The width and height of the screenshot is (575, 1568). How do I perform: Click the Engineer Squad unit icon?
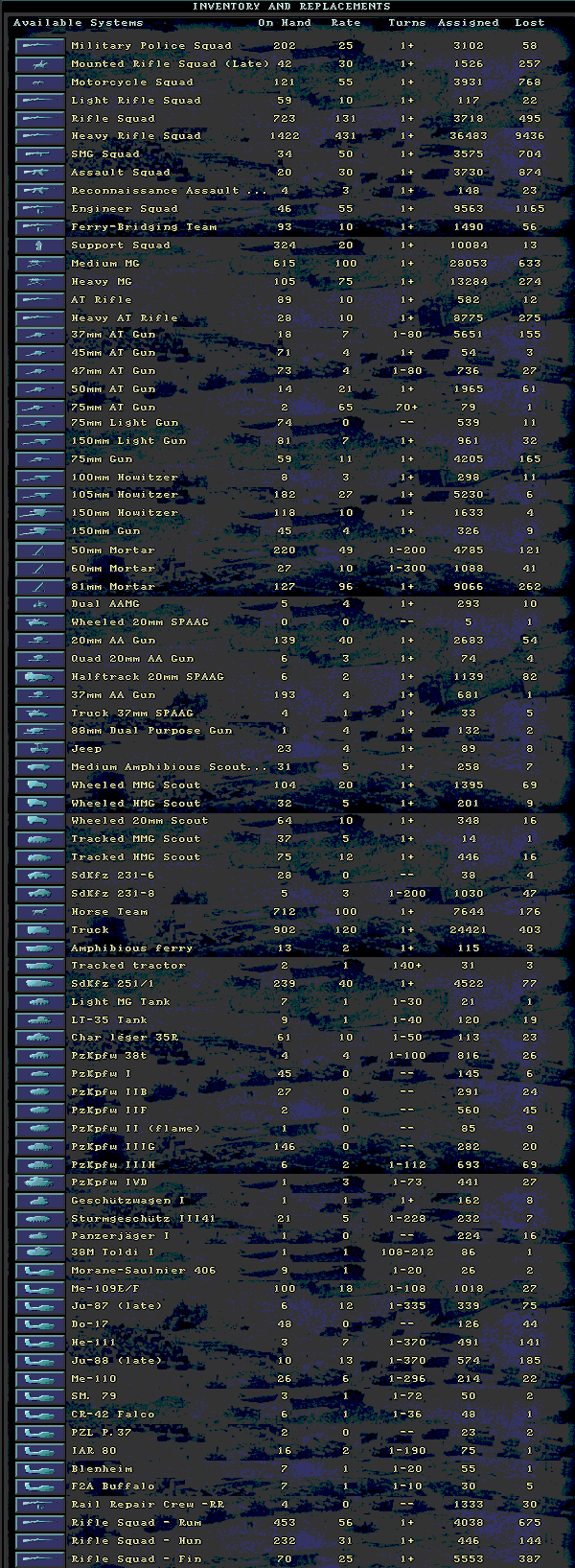click(x=39, y=208)
